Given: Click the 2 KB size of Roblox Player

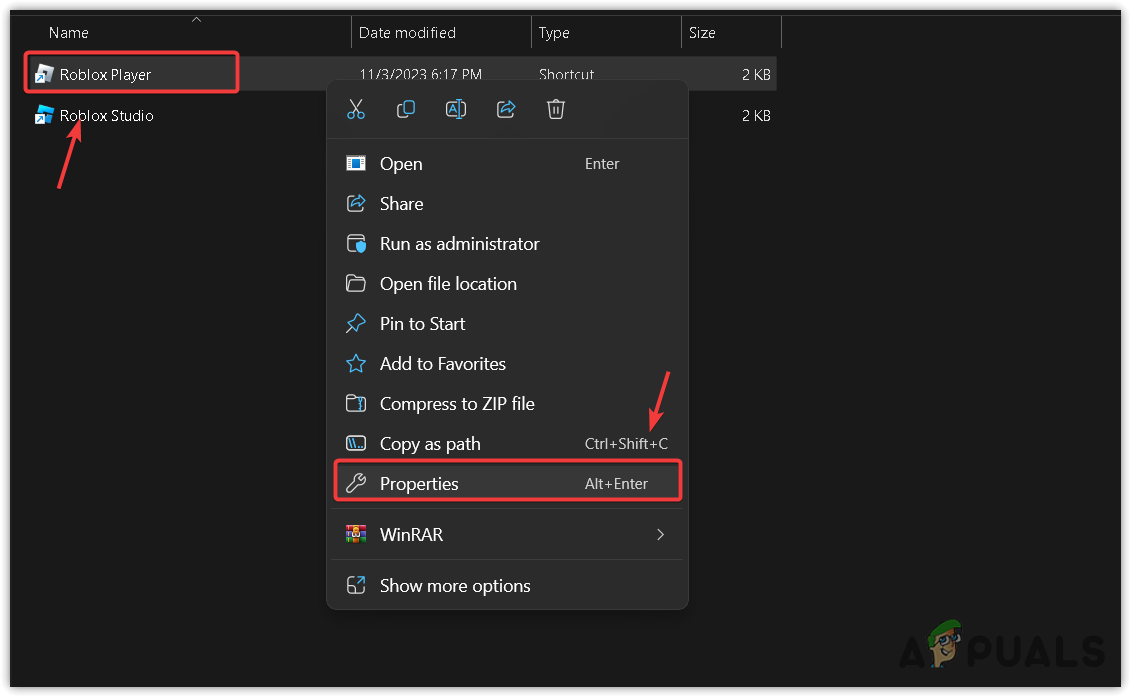Looking at the screenshot, I should [756, 74].
